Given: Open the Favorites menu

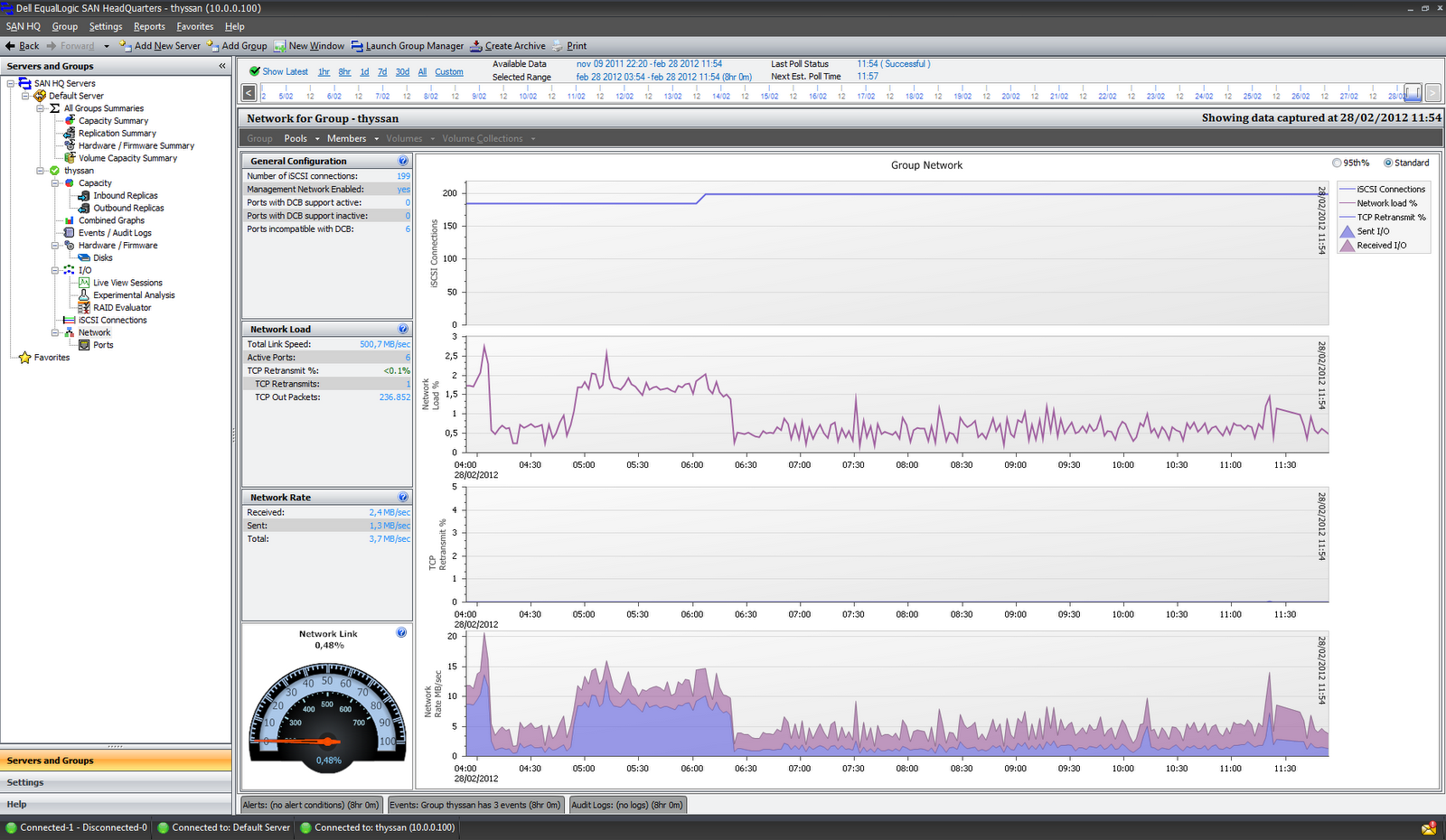Looking at the screenshot, I should pos(195,26).
